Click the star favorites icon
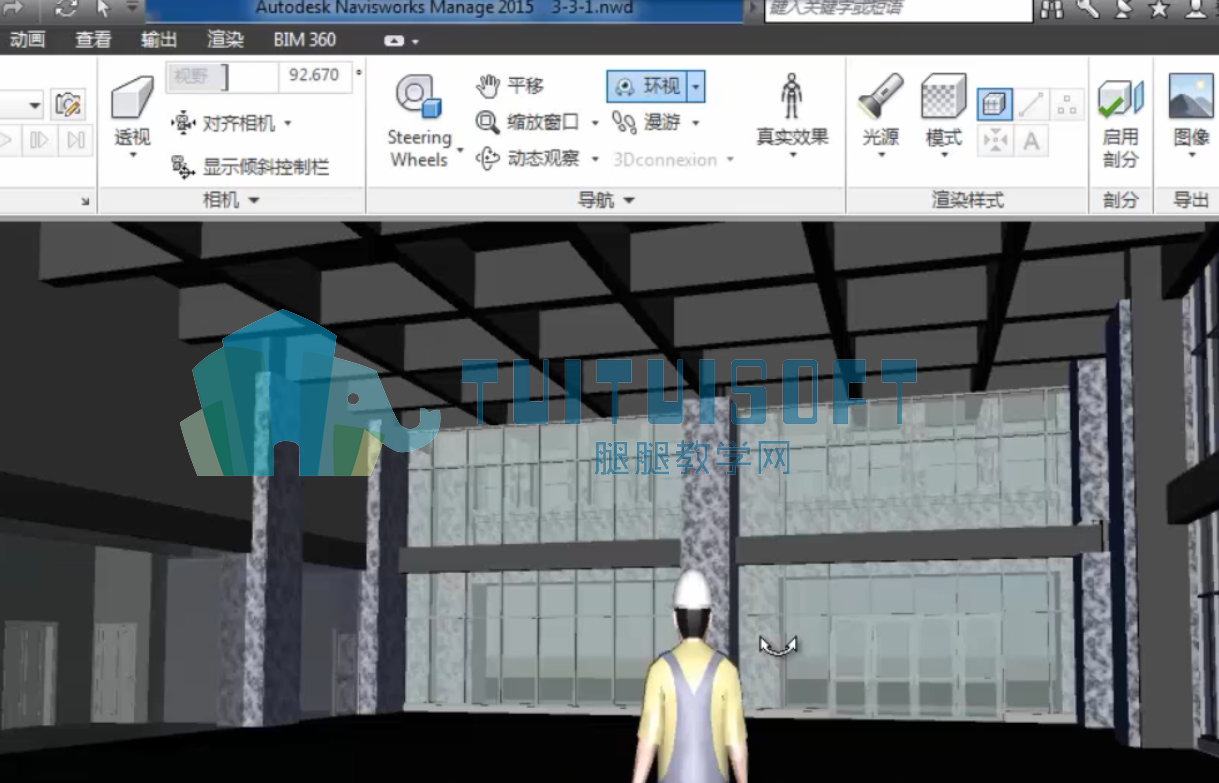 pyautogui.click(x=1159, y=9)
